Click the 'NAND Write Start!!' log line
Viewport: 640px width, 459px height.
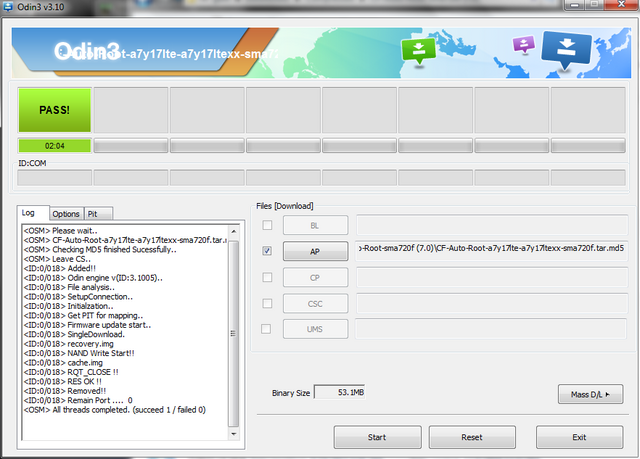(79, 353)
